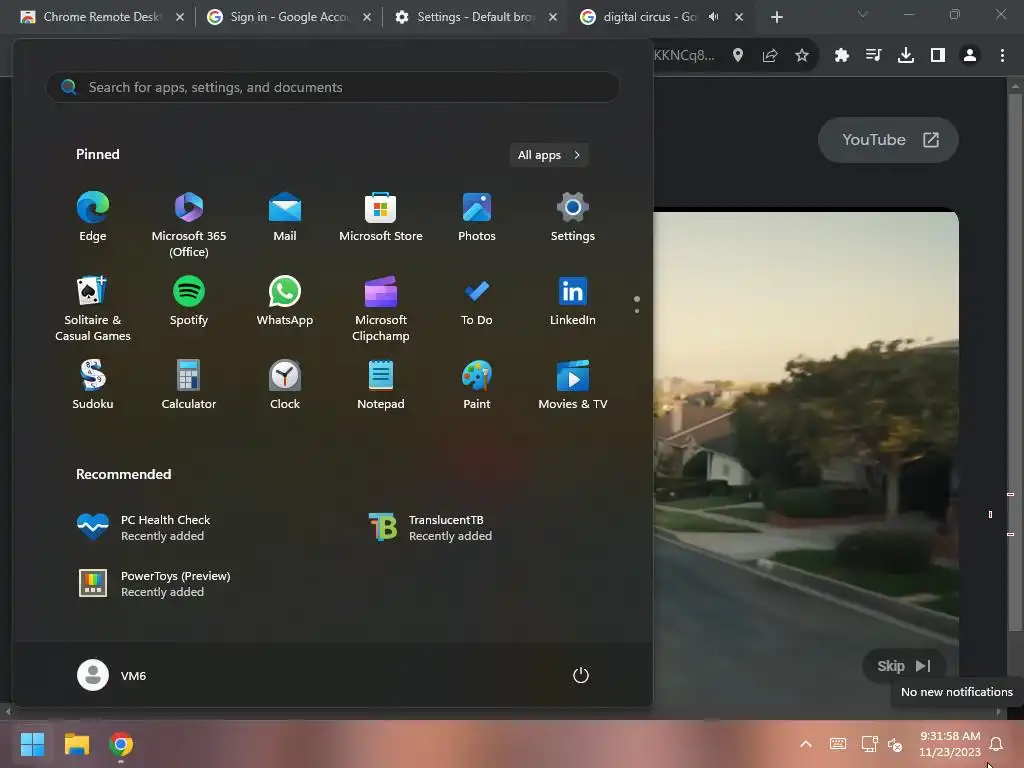1024x768 pixels.
Task: Open Chrome profile menu
Action: pyautogui.click(x=970, y=56)
